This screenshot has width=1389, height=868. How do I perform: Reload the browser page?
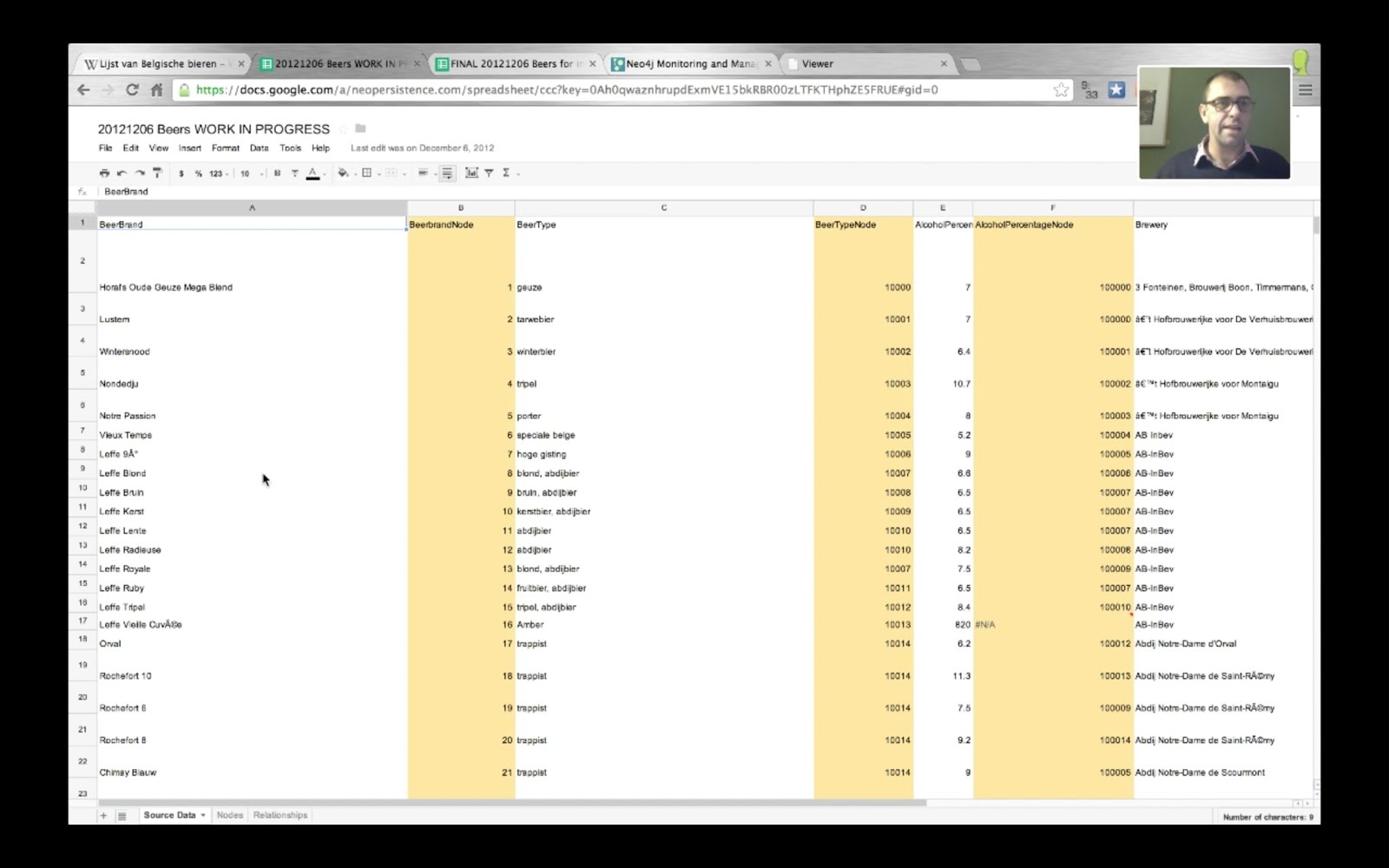point(132,89)
